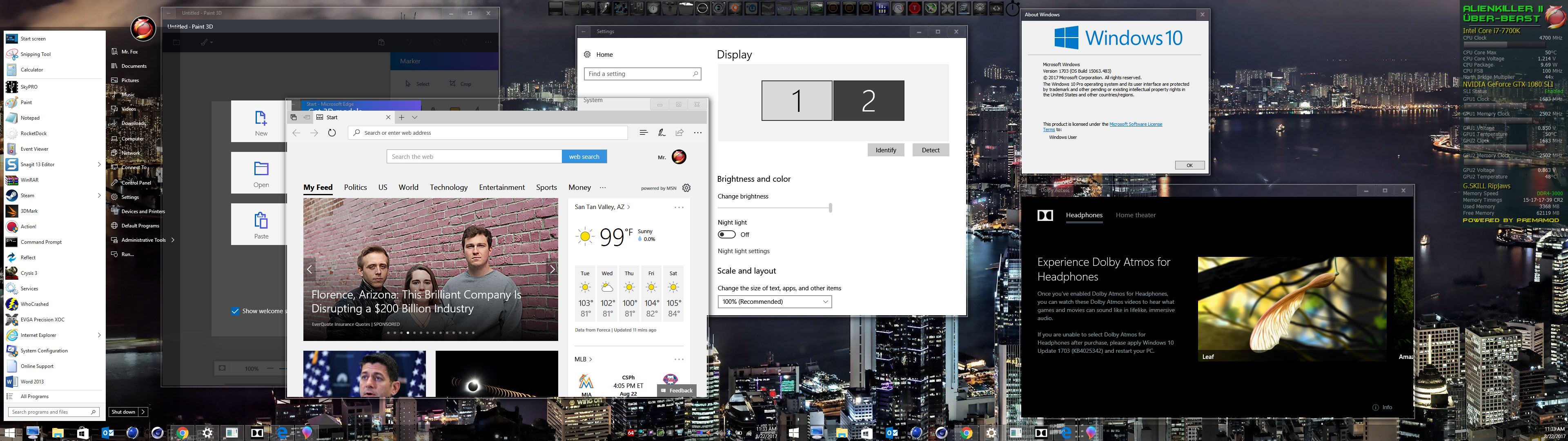
Task: Add a new tab in Edge
Action: click(402, 117)
